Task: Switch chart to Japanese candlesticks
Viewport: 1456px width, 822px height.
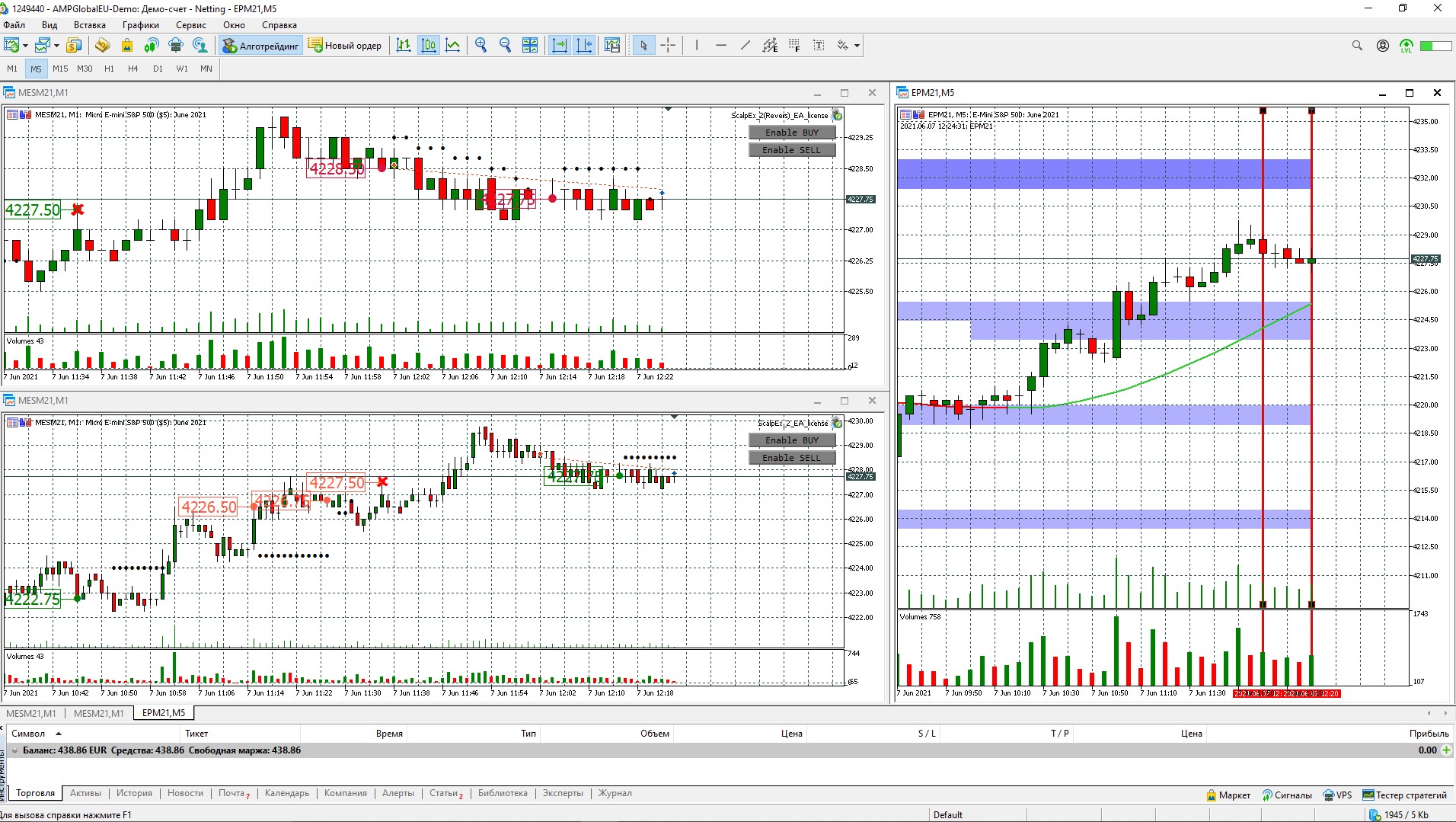Action: [x=429, y=46]
